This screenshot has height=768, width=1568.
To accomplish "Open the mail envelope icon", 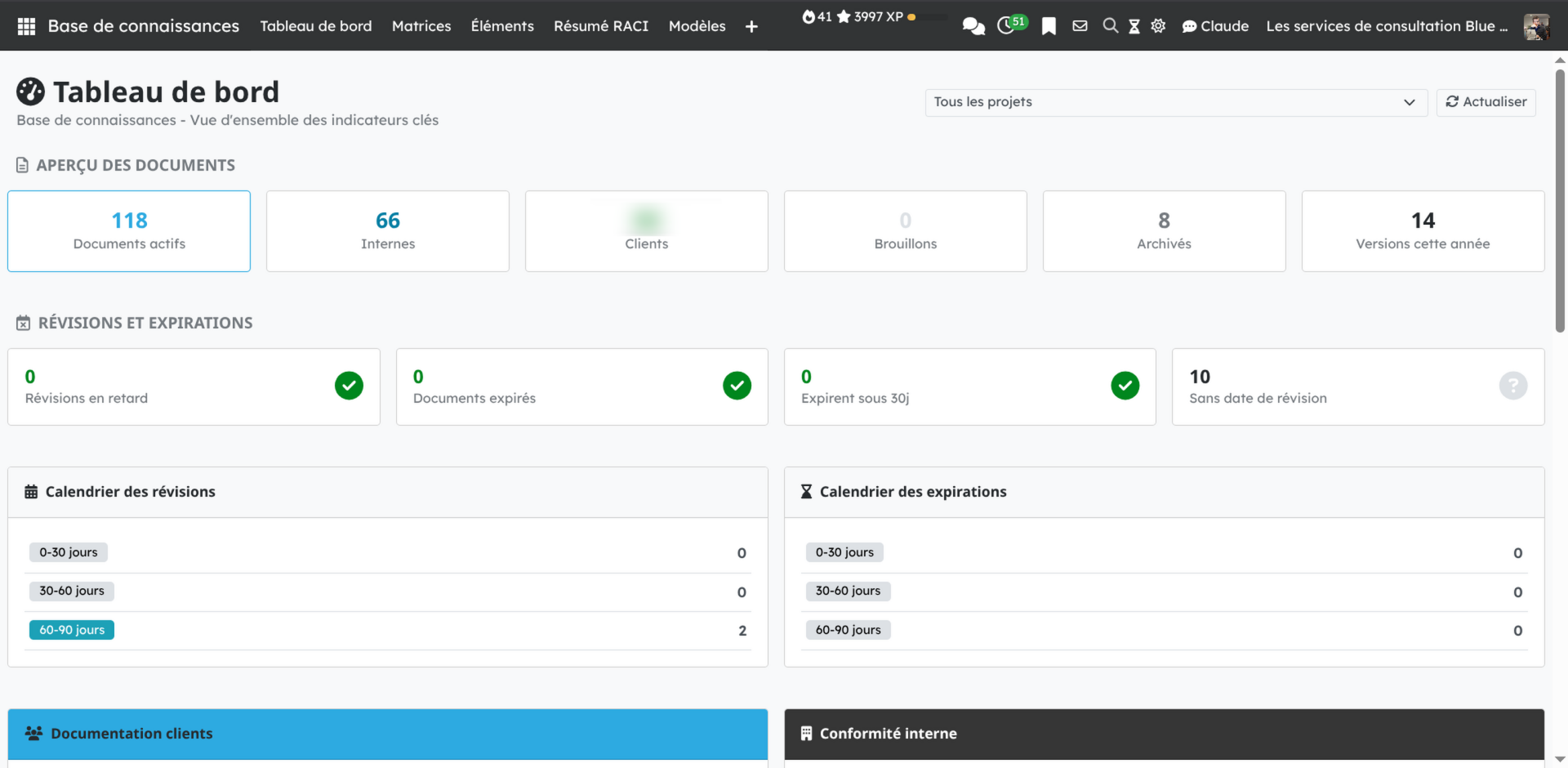I will (1080, 26).
